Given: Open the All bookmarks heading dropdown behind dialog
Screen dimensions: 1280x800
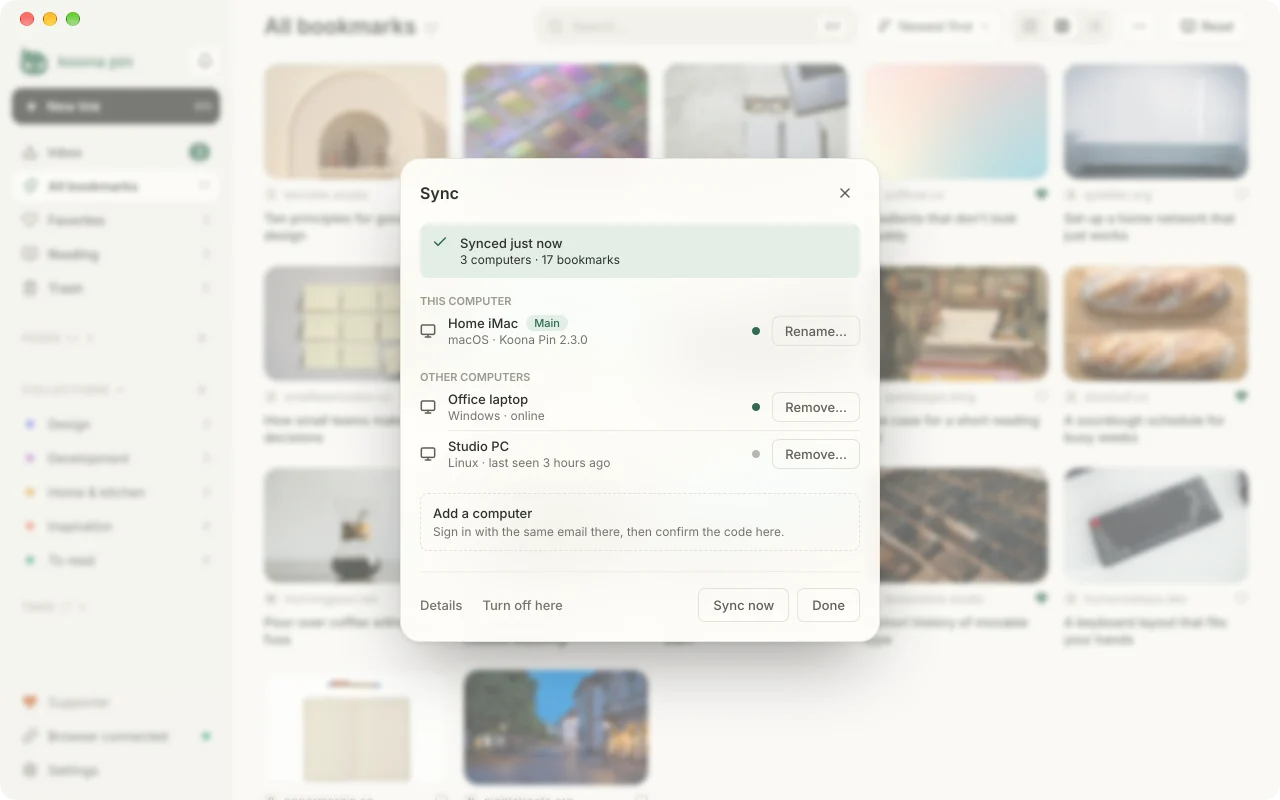Looking at the screenshot, I should tap(431, 28).
